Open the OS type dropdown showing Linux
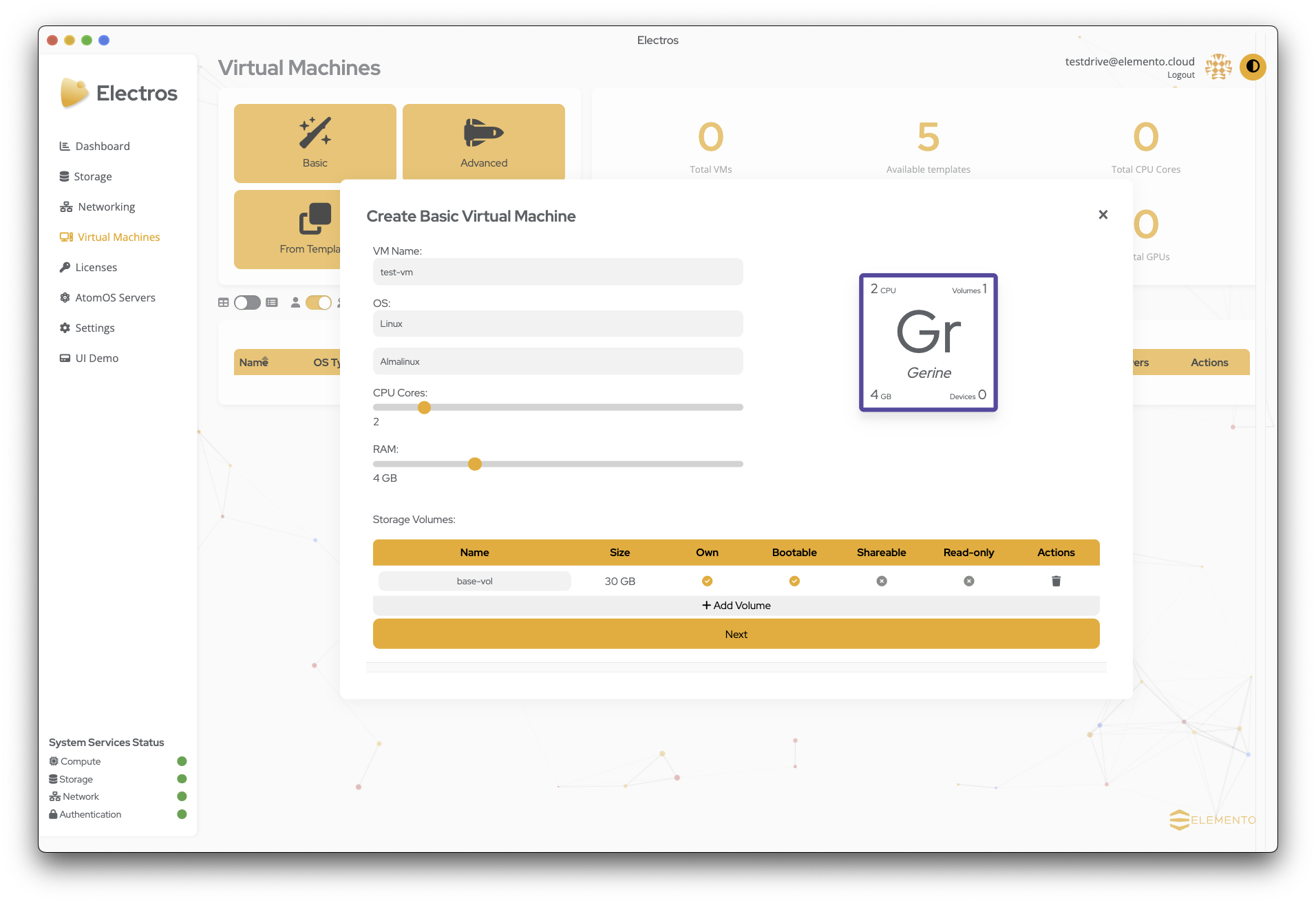 click(558, 323)
